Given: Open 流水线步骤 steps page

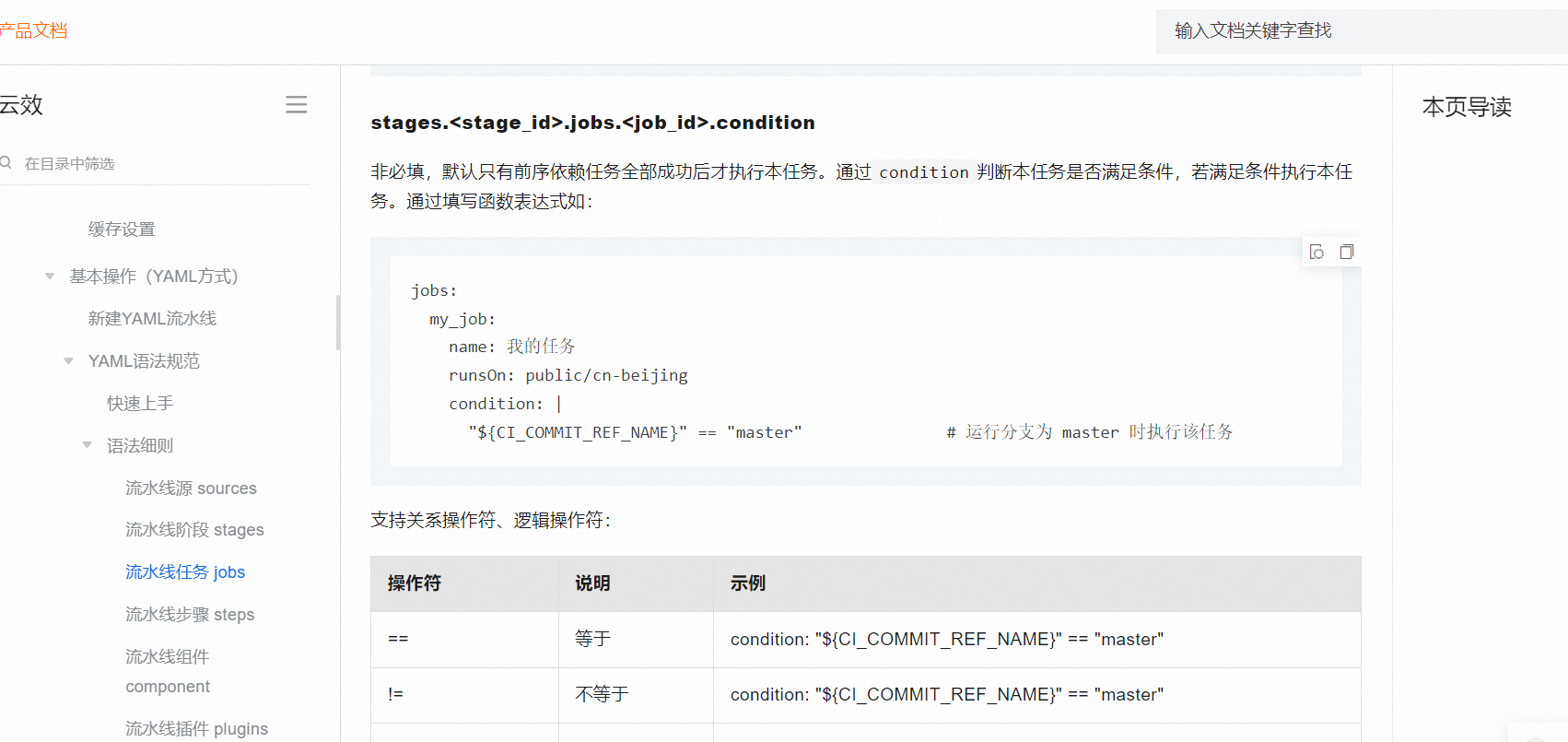Looking at the screenshot, I should click(x=190, y=615).
